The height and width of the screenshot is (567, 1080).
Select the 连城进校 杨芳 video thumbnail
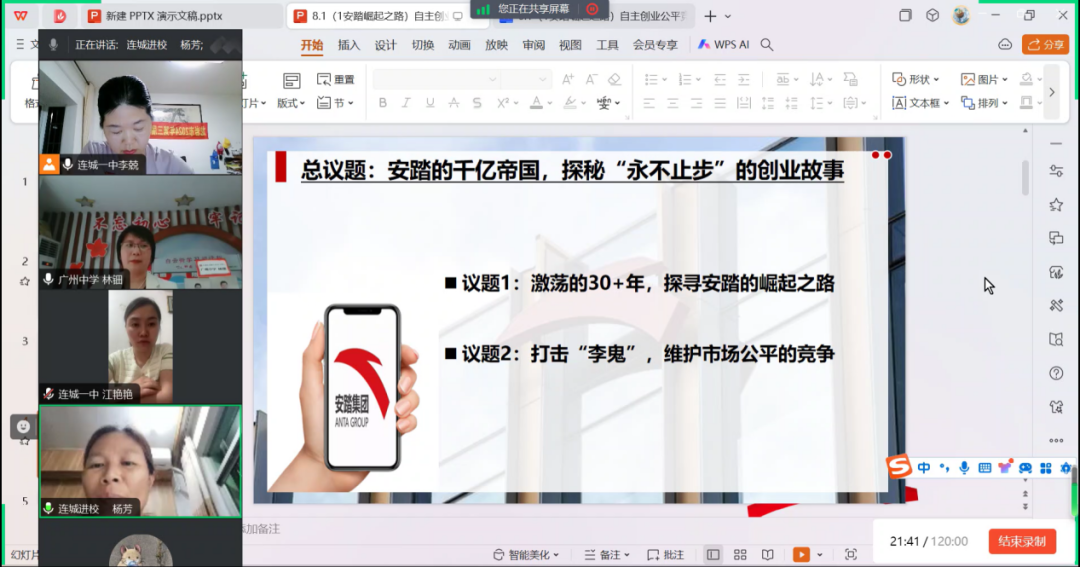pyautogui.click(x=141, y=461)
